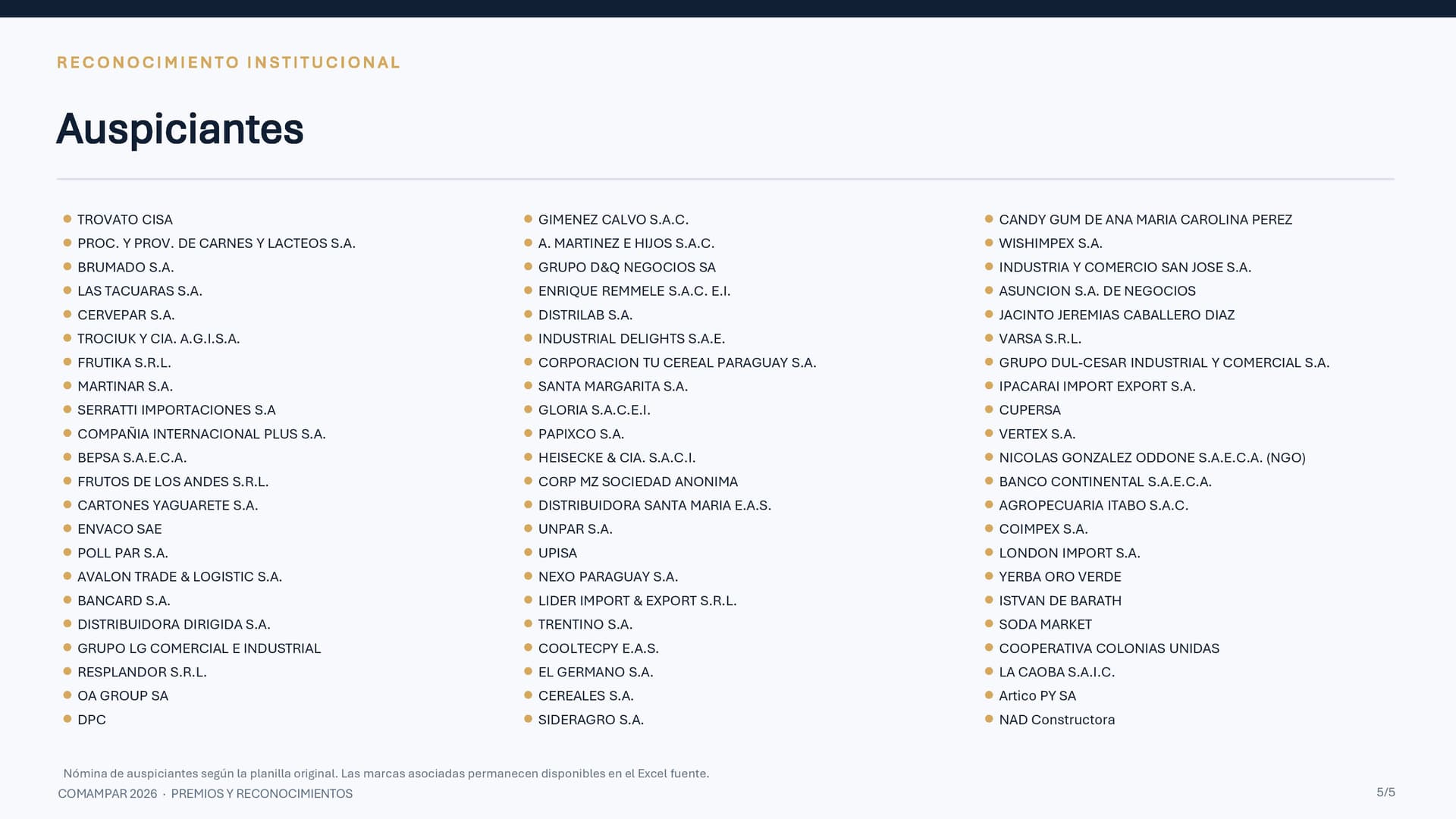Click 'BEPSA S.A.E.C.A.' entry
This screenshot has width=1456, height=819.
click(x=132, y=458)
